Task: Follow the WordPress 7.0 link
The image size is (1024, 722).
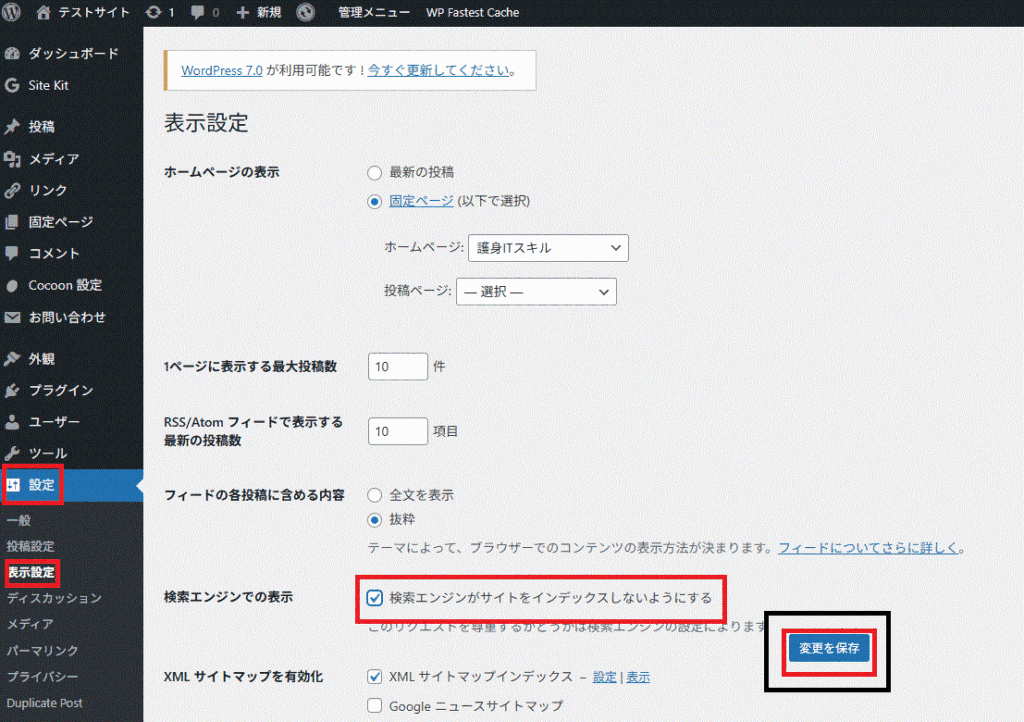Action: tap(221, 71)
